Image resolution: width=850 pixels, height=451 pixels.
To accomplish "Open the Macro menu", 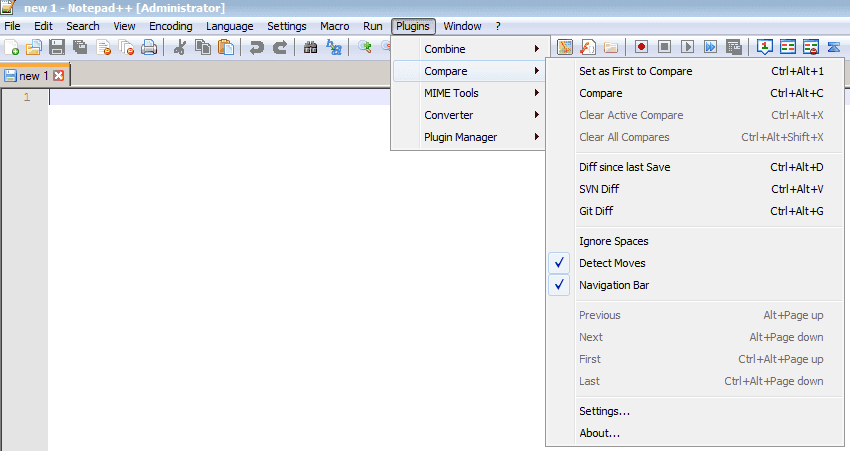I will [x=334, y=26].
